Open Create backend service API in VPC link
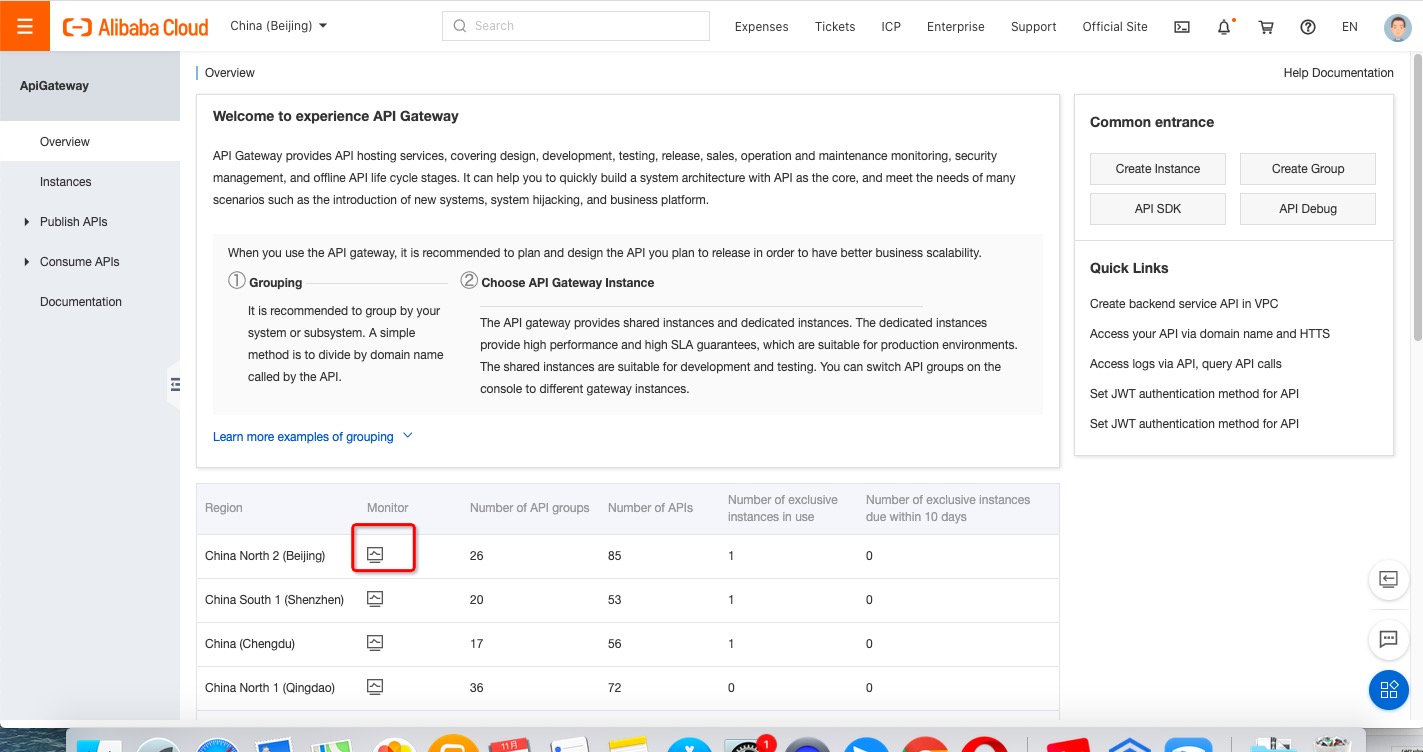The width and height of the screenshot is (1423, 752). [x=1184, y=304]
